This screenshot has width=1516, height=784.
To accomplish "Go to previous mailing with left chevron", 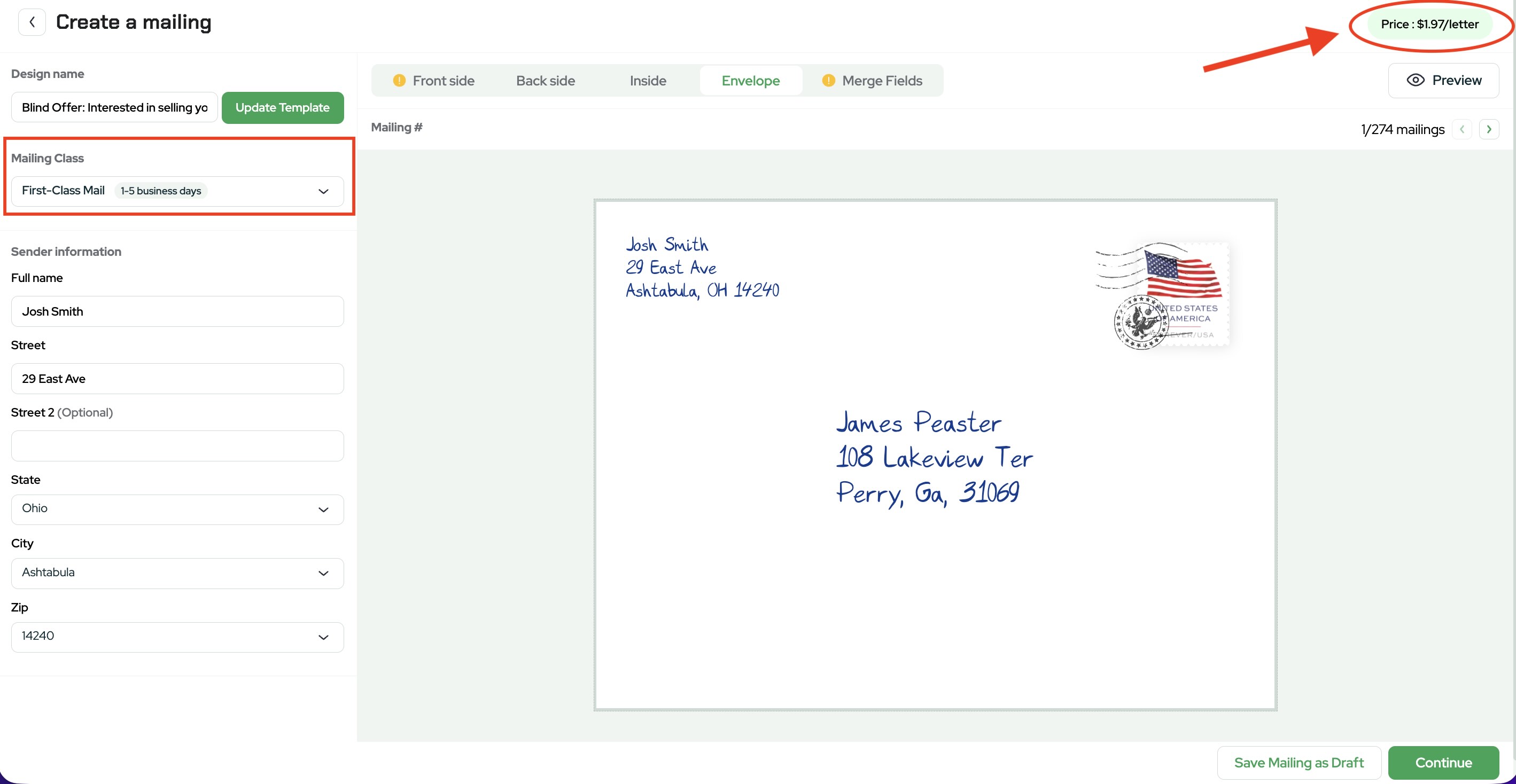I will 1462,129.
